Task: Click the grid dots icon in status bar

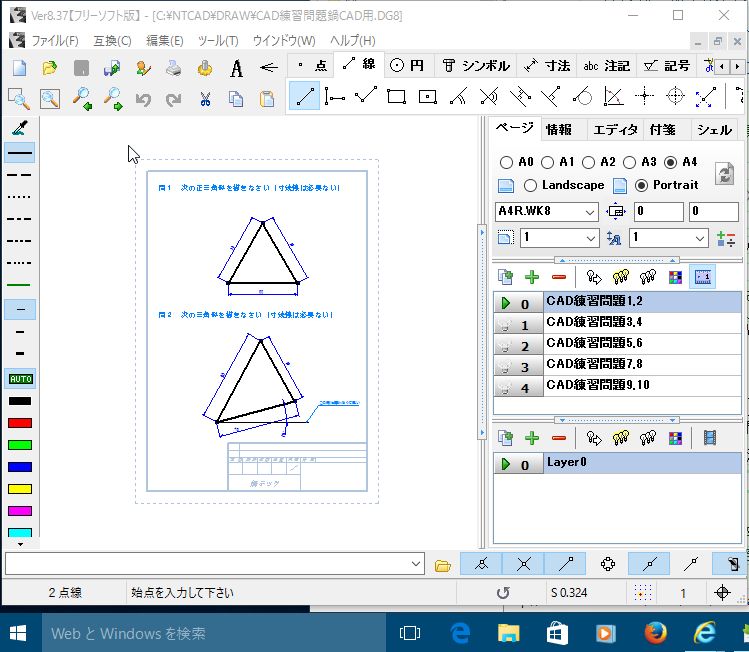Action: pos(642,593)
